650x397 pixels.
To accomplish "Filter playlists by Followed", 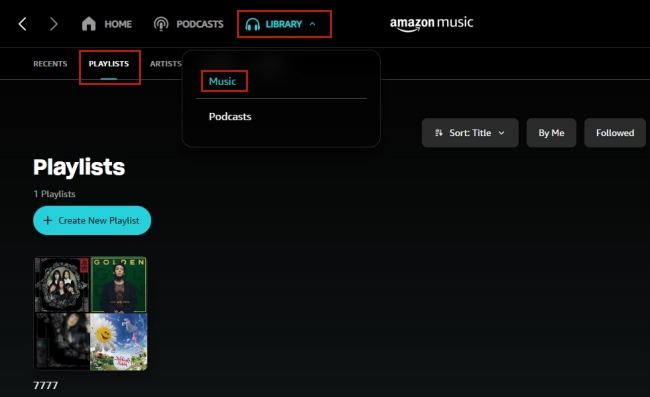I will (615, 133).
